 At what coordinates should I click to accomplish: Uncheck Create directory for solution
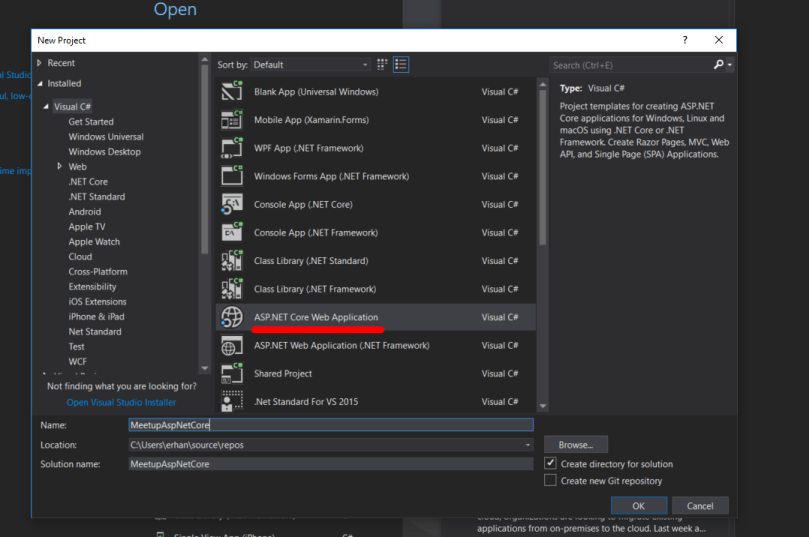click(550, 464)
